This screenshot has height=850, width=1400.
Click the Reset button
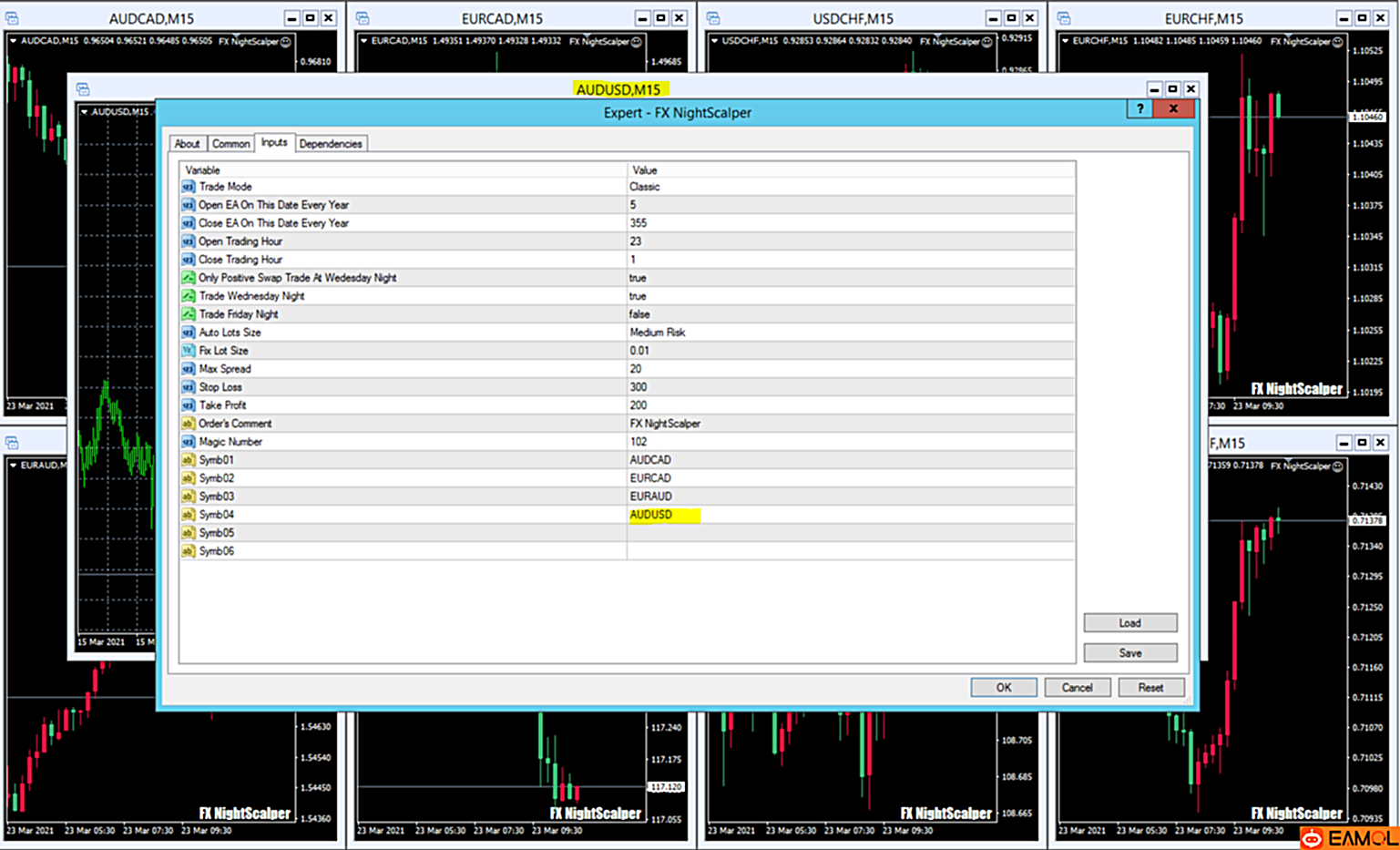tap(1150, 688)
